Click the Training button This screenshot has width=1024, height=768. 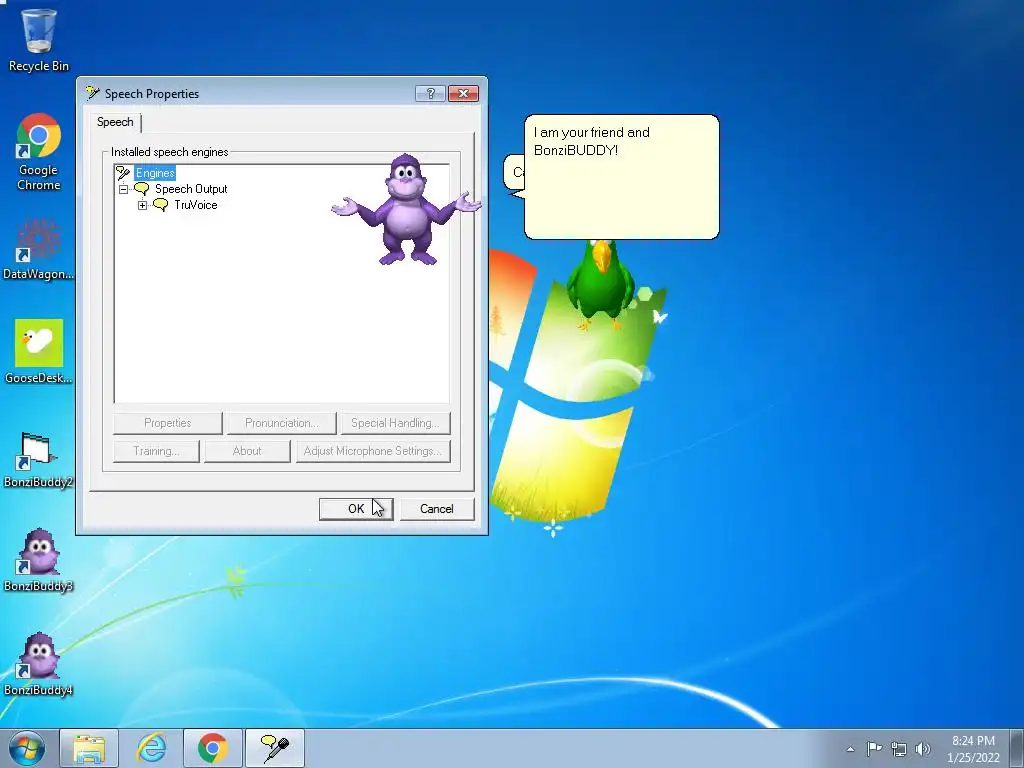[156, 451]
